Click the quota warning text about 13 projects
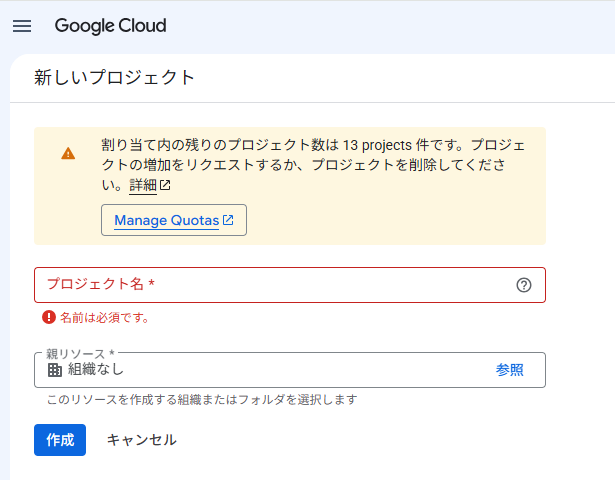Viewport: 615px width, 480px height. (313, 165)
